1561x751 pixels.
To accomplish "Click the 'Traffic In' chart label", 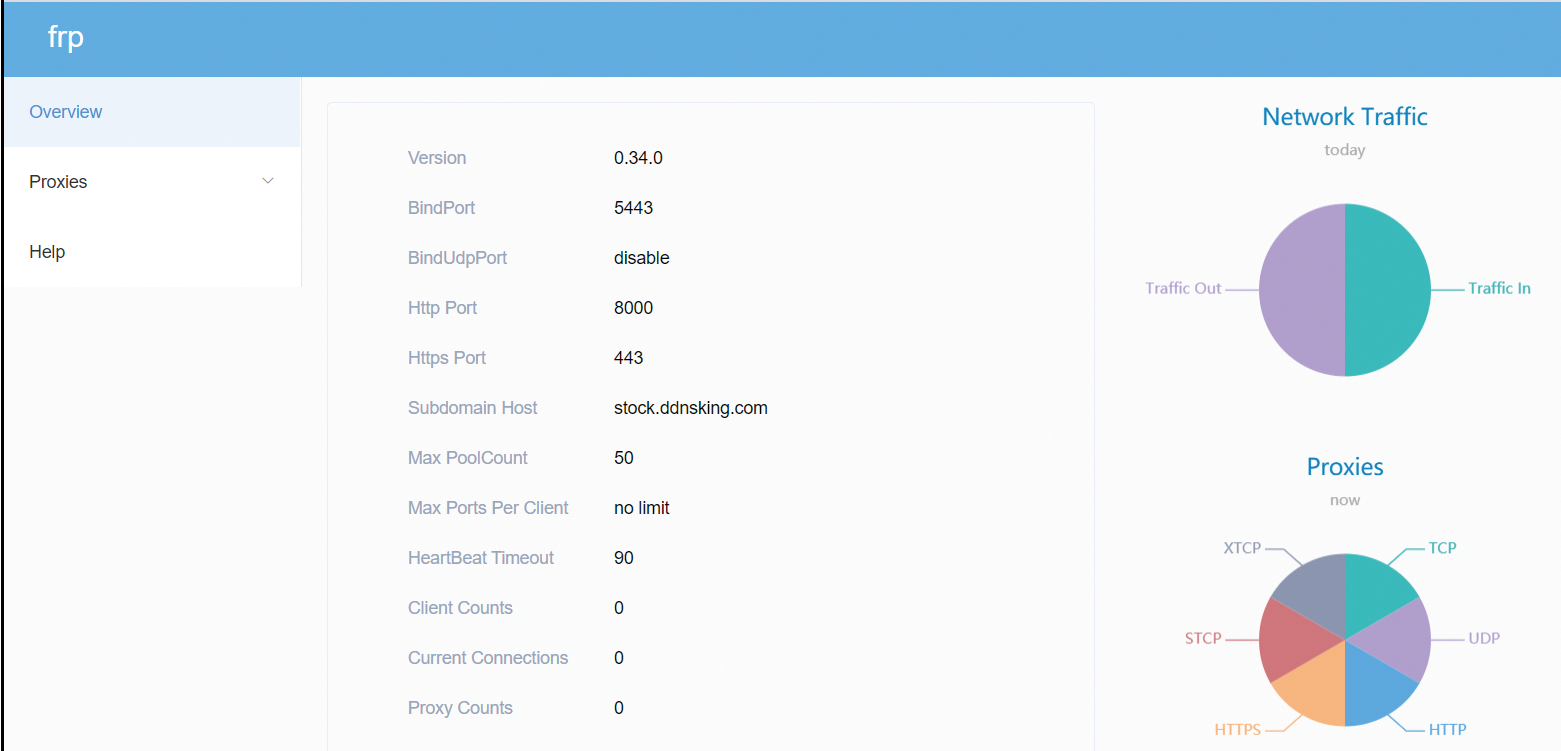I will point(1499,288).
